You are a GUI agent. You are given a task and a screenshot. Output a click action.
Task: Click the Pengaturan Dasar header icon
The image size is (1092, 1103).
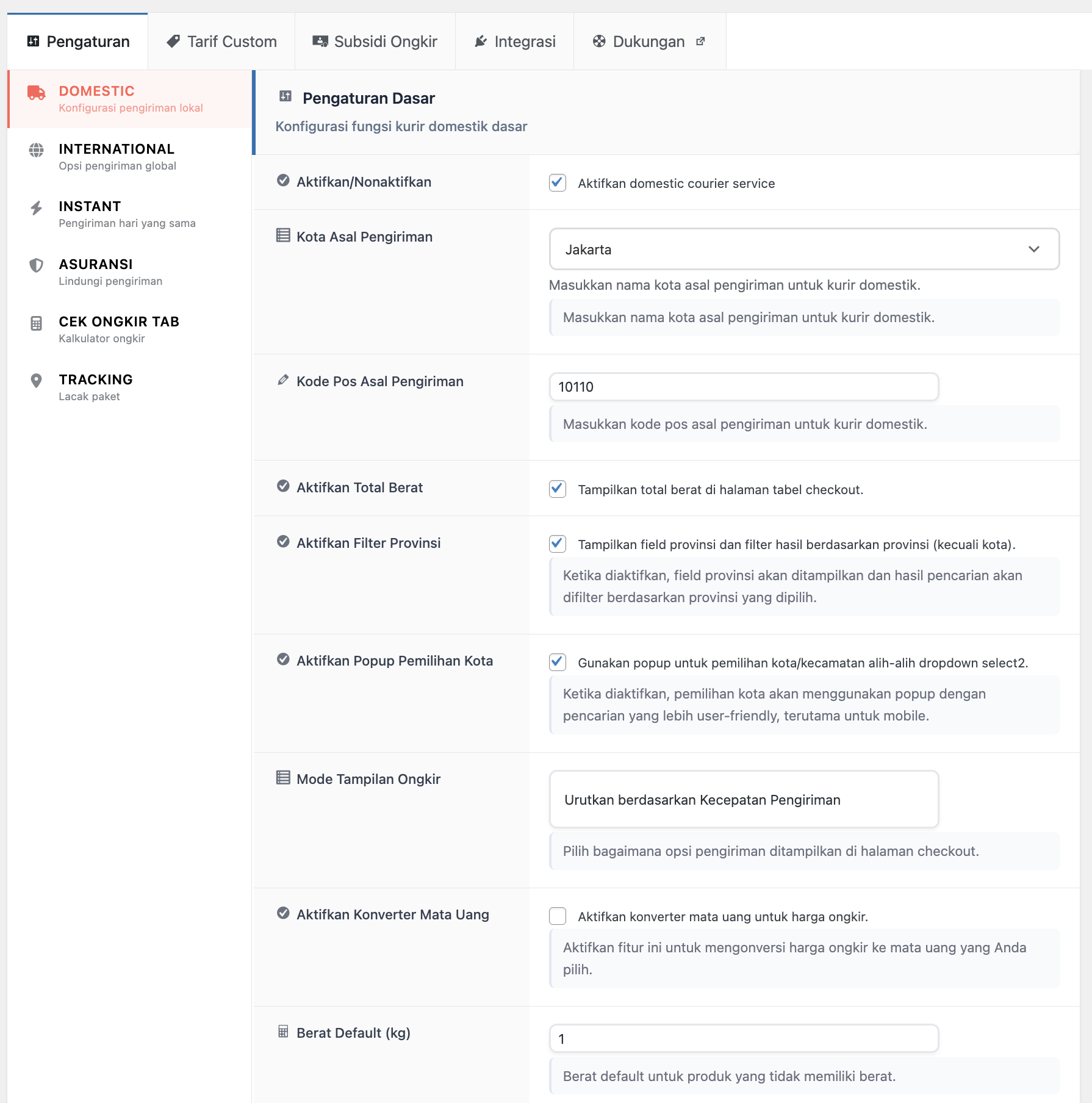coord(286,96)
